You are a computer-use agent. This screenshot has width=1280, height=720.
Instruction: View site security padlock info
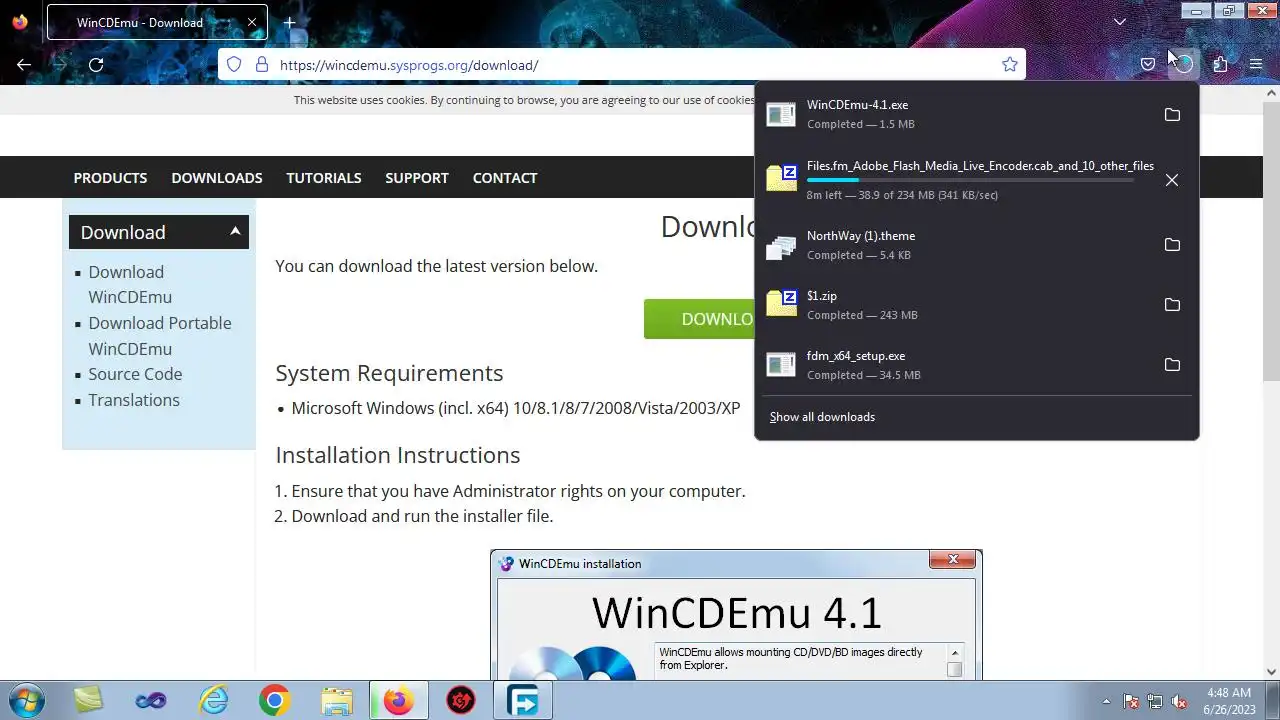[x=261, y=65]
